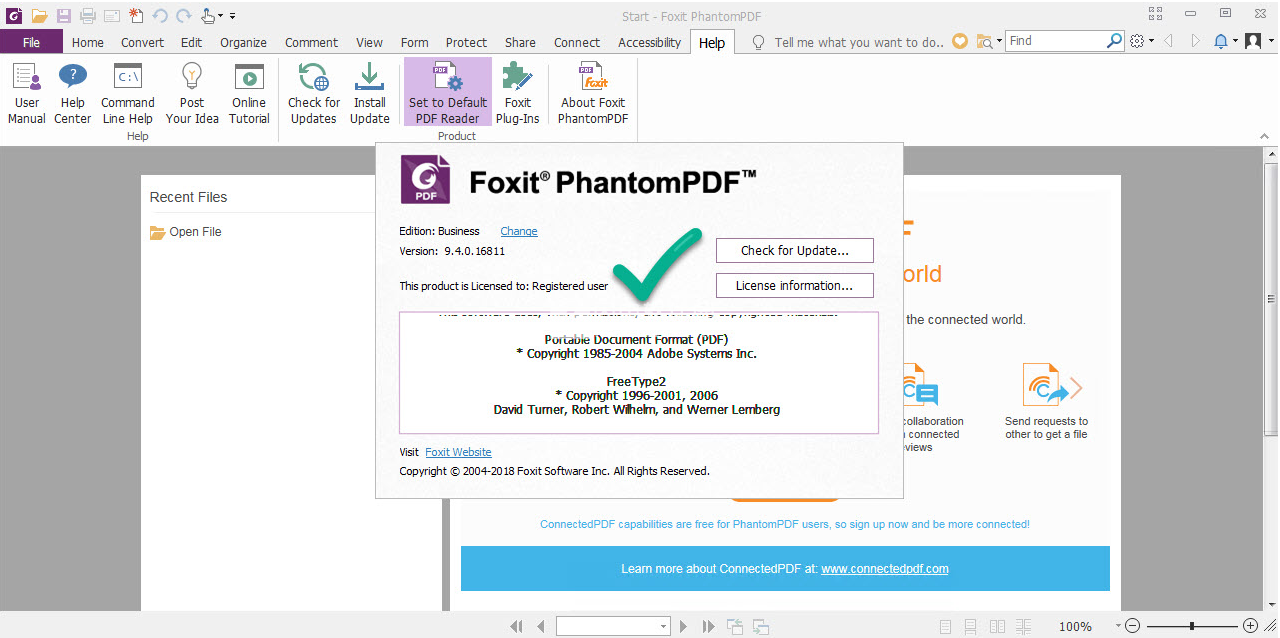Open the page number dropdown
This screenshot has width=1280, height=638.
tap(664, 627)
